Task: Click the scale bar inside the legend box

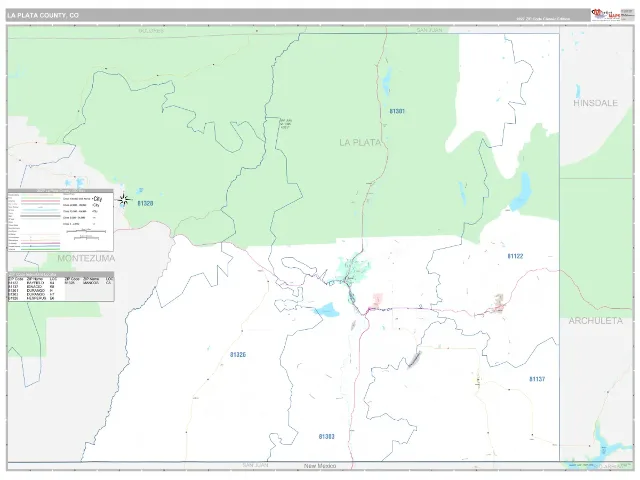Action: 86,231
